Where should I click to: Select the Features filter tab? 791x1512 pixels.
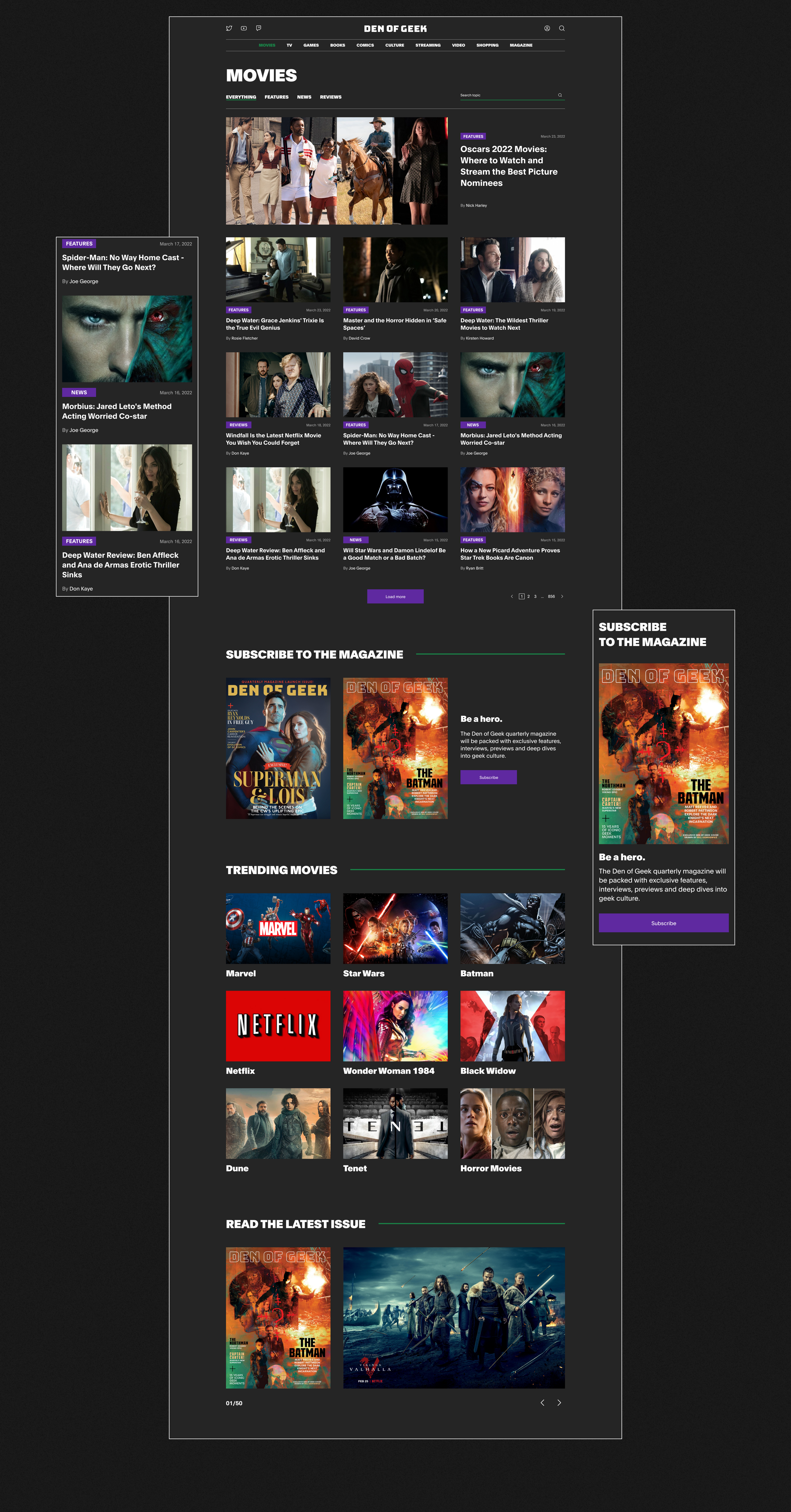coord(276,97)
